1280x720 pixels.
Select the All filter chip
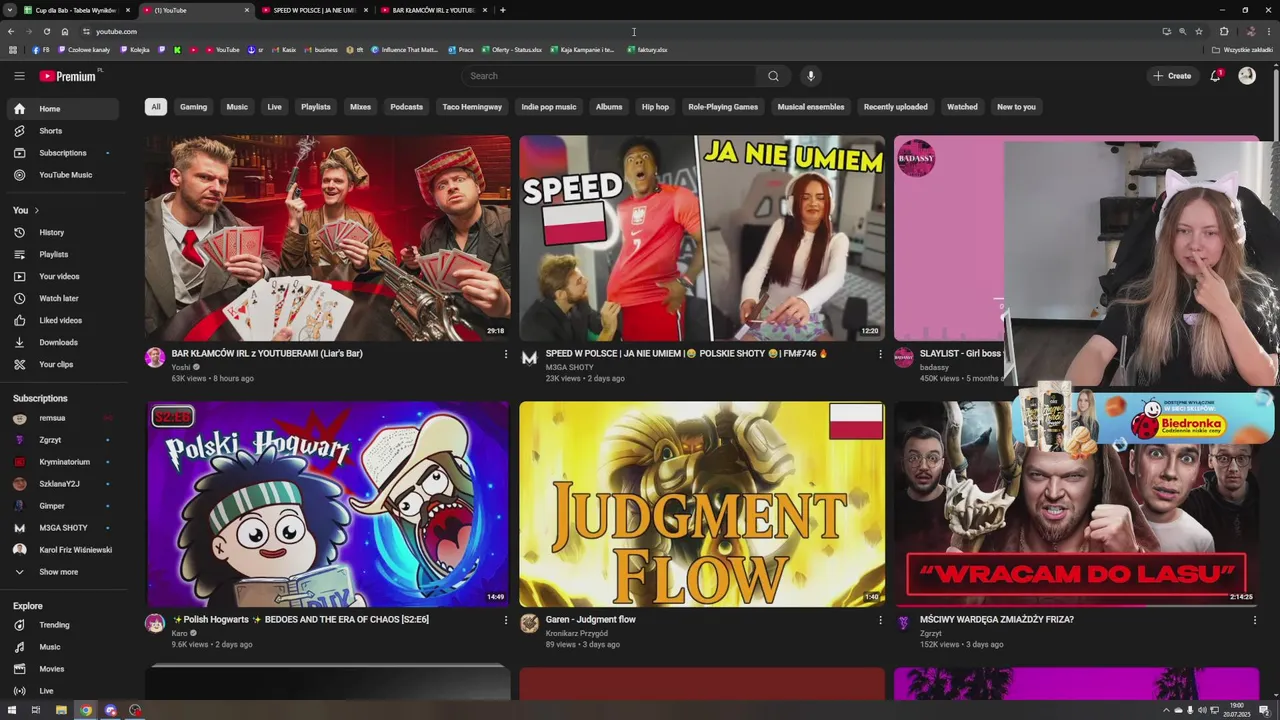click(x=155, y=107)
